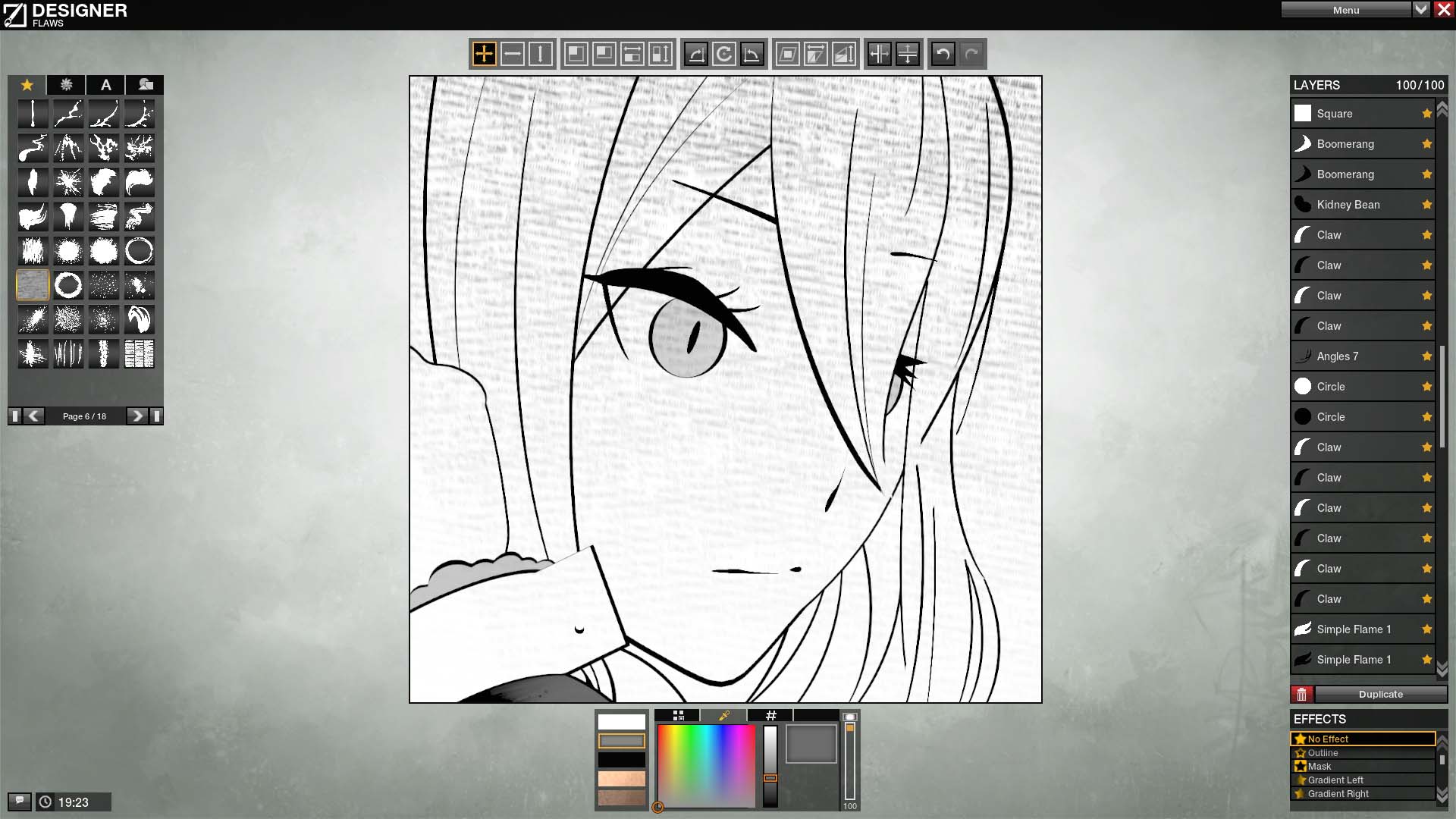Open the text shapes tab
The height and width of the screenshot is (819, 1456).
106,85
